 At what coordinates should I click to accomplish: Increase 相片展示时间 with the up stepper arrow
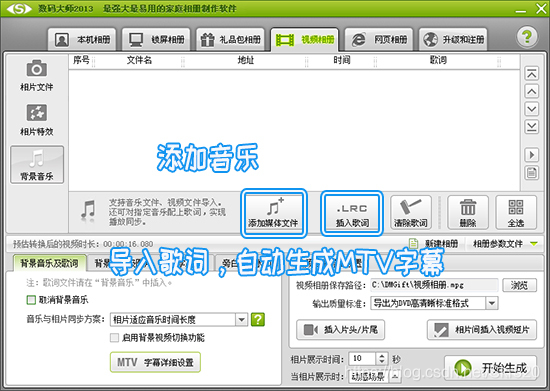[382, 356]
